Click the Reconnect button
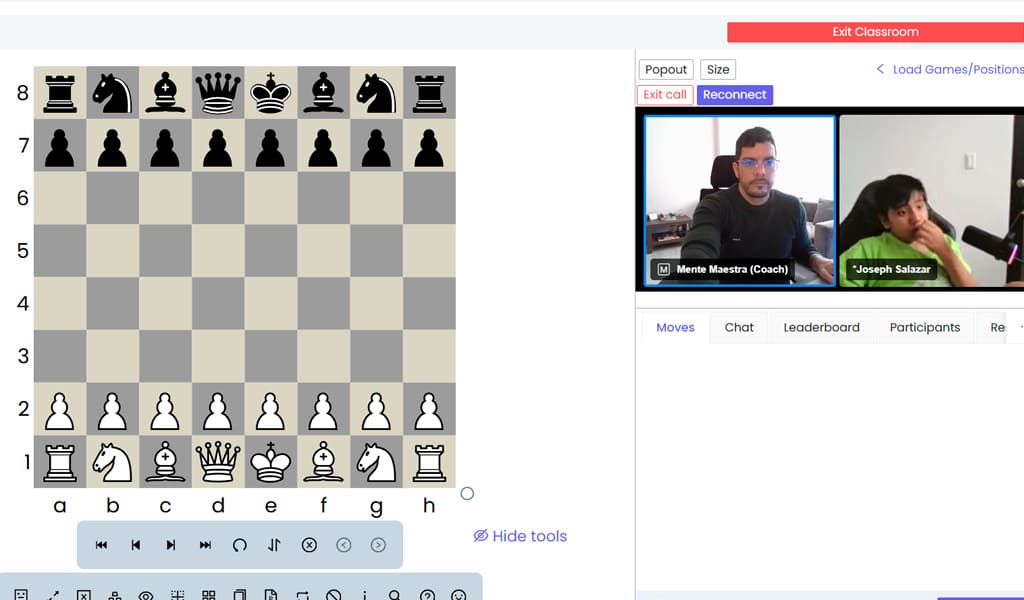 (734, 95)
